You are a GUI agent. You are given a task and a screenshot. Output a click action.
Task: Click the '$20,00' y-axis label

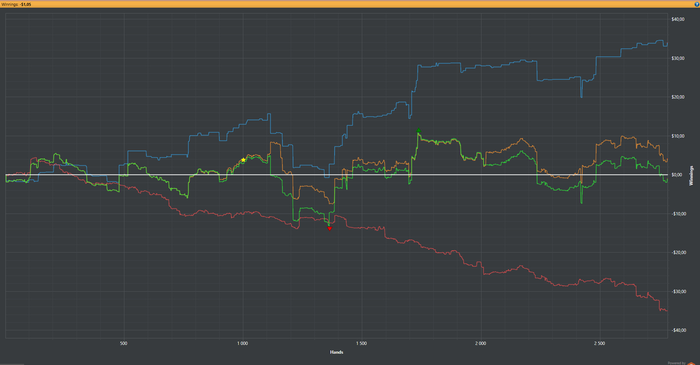coord(678,97)
